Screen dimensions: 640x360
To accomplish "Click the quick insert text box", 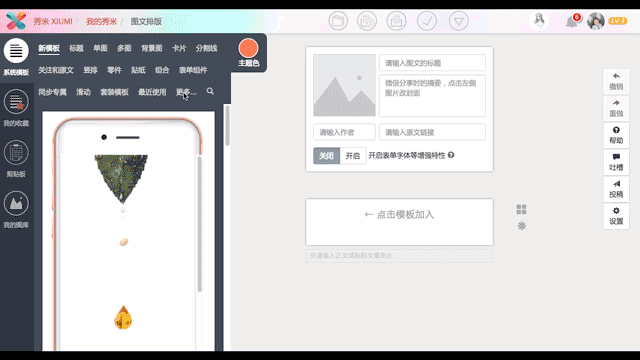I will pos(399,256).
